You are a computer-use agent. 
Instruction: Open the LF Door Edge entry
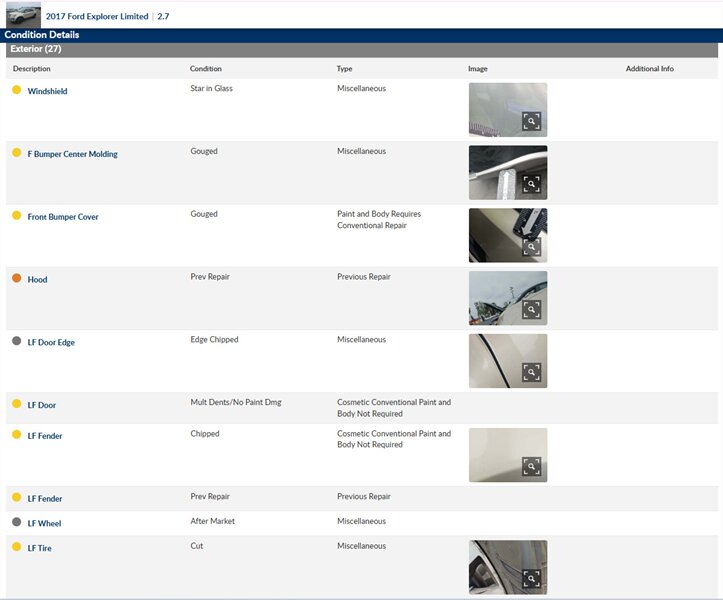50,342
